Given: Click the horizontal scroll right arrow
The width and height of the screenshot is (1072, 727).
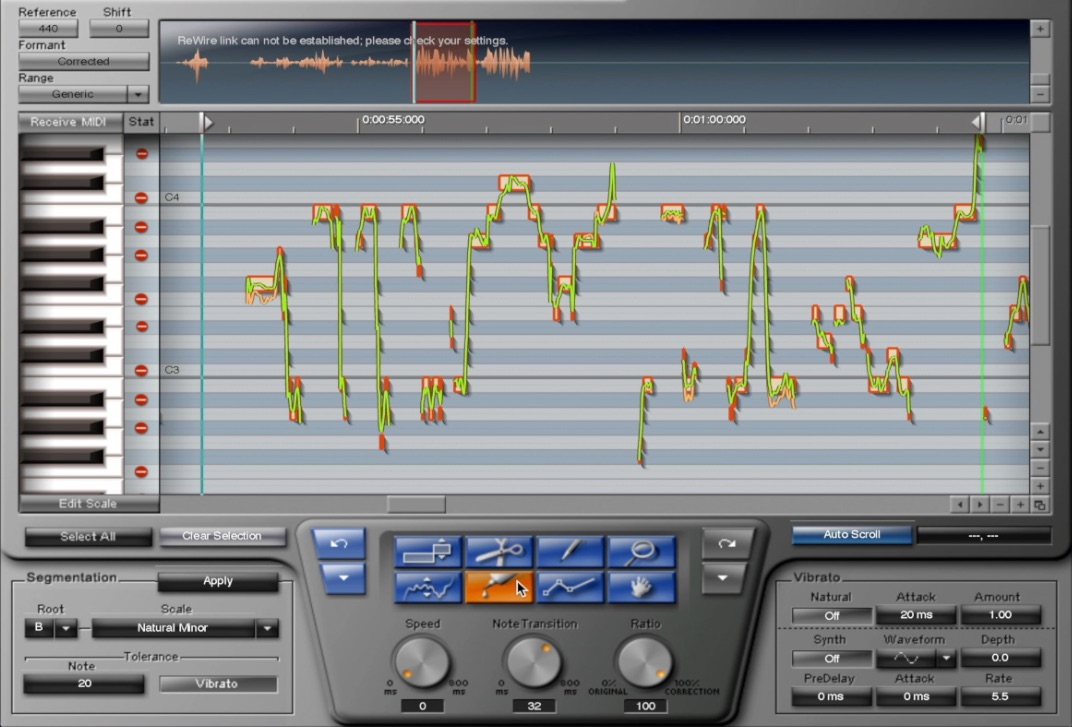Looking at the screenshot, I should 980,505.
